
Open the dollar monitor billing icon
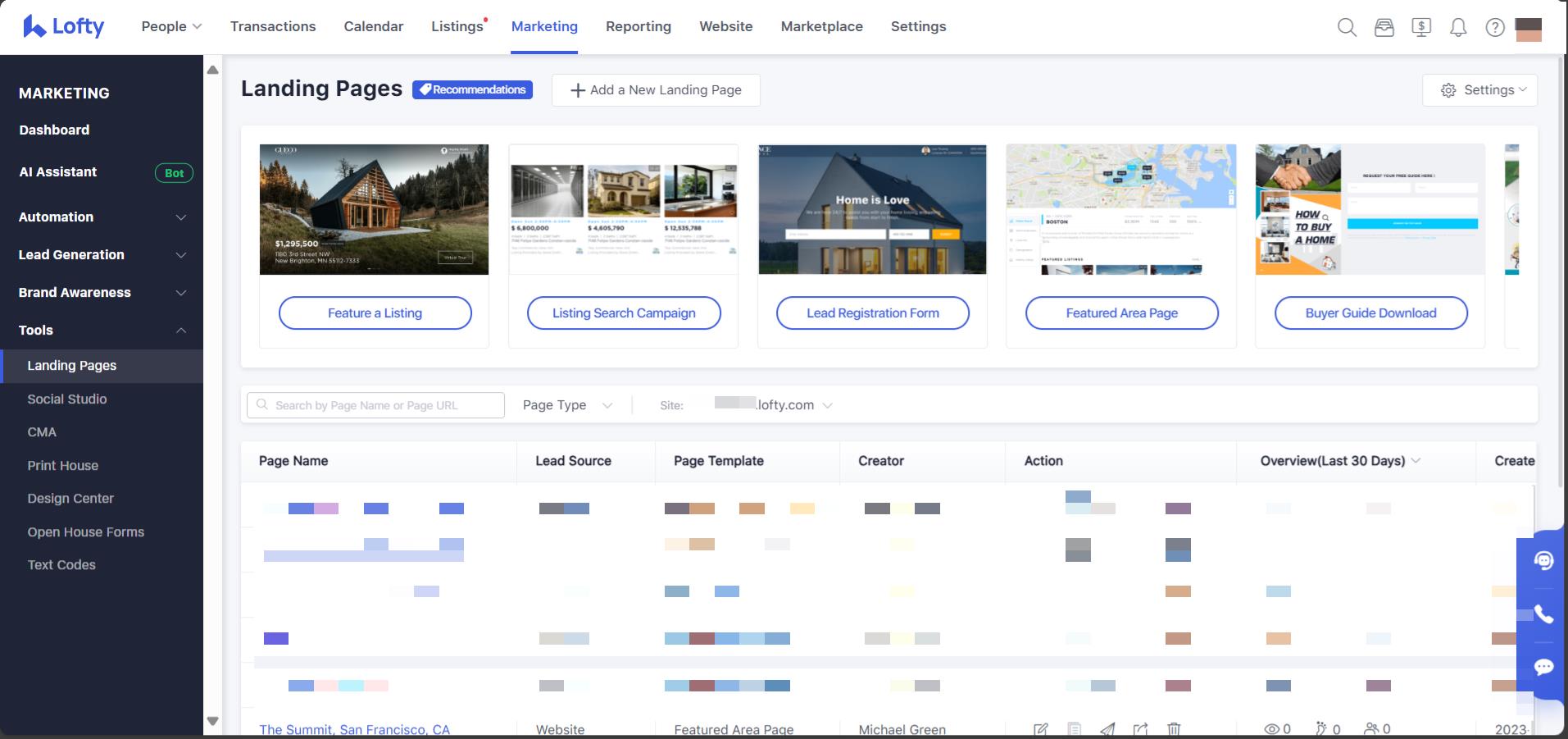point(1421,27)
